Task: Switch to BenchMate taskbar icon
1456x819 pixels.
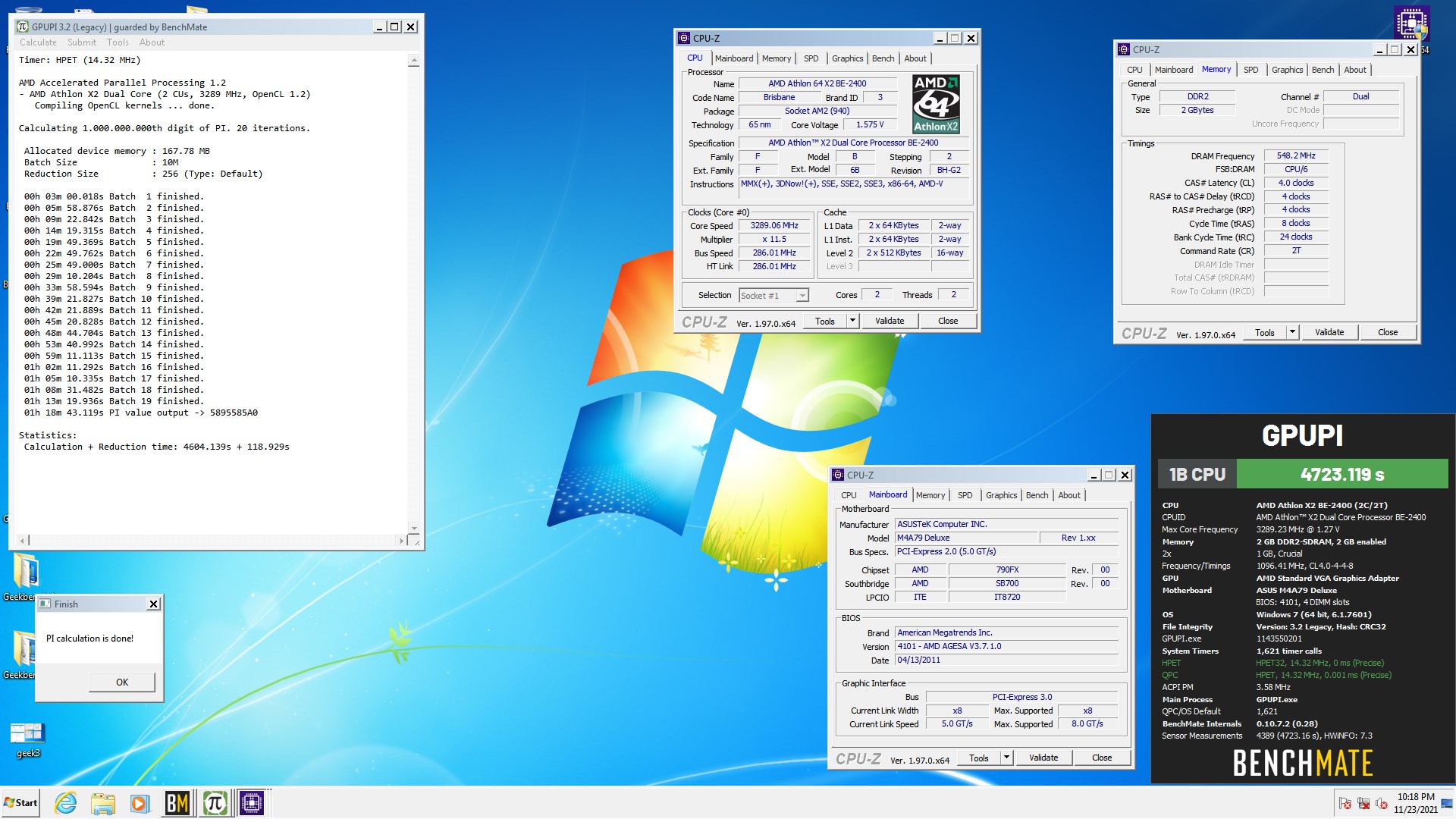Action: tap(177, 802)
